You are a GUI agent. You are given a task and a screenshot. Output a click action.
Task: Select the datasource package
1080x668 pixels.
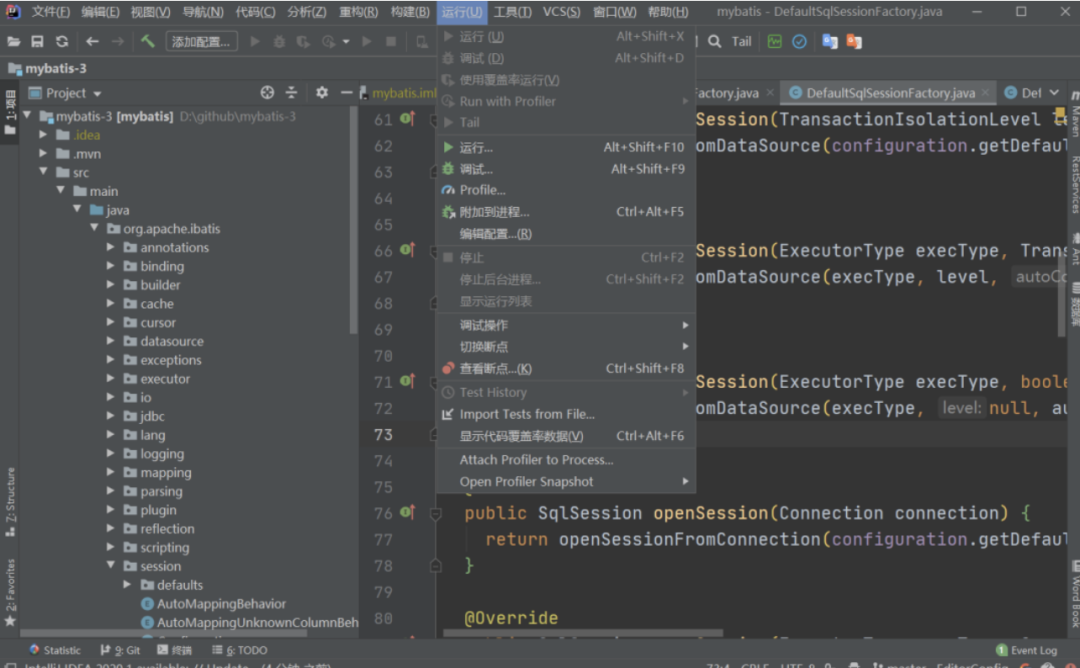point(172,341)
